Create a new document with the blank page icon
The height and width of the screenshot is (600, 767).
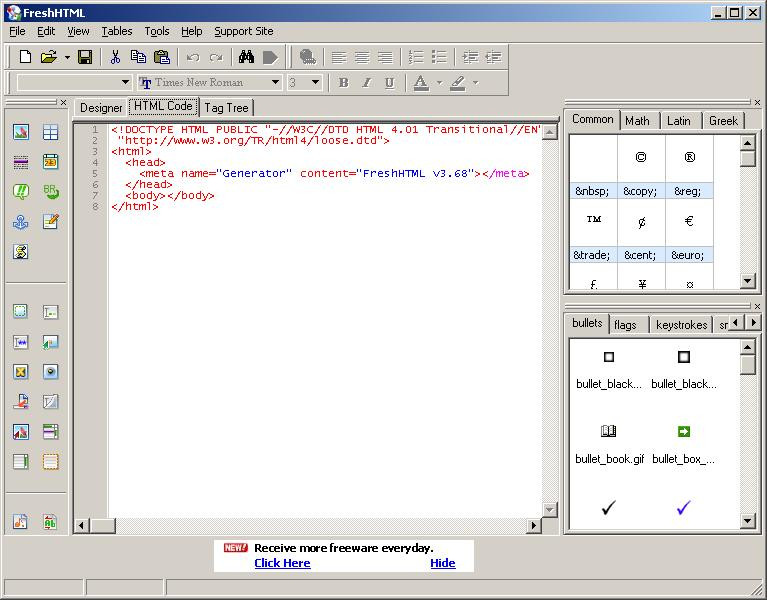(25, 57)
